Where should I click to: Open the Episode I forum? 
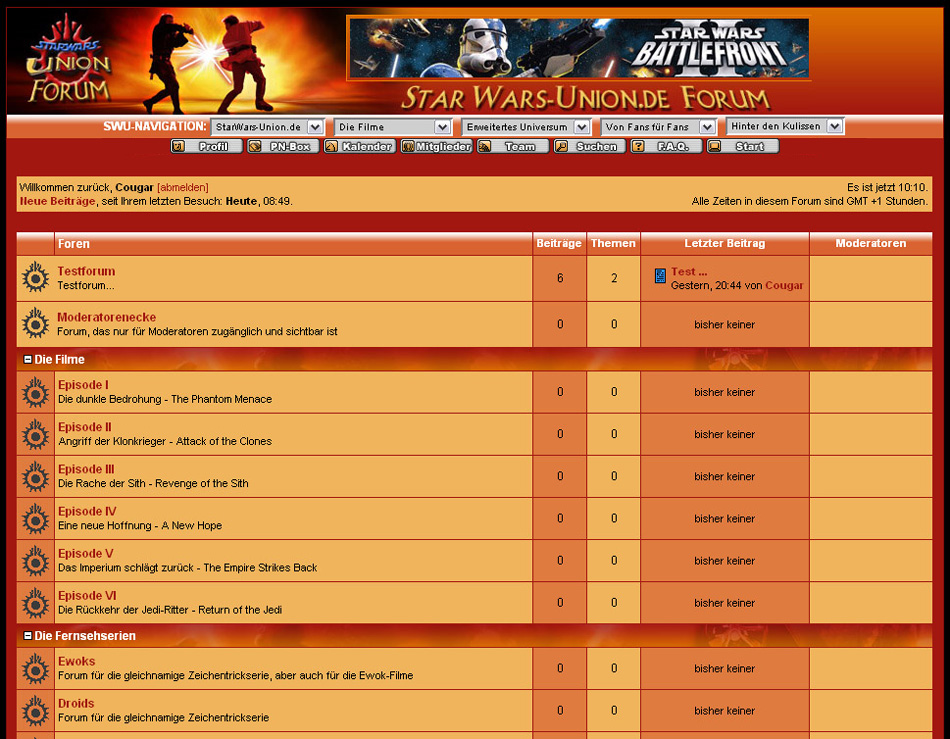84,385
